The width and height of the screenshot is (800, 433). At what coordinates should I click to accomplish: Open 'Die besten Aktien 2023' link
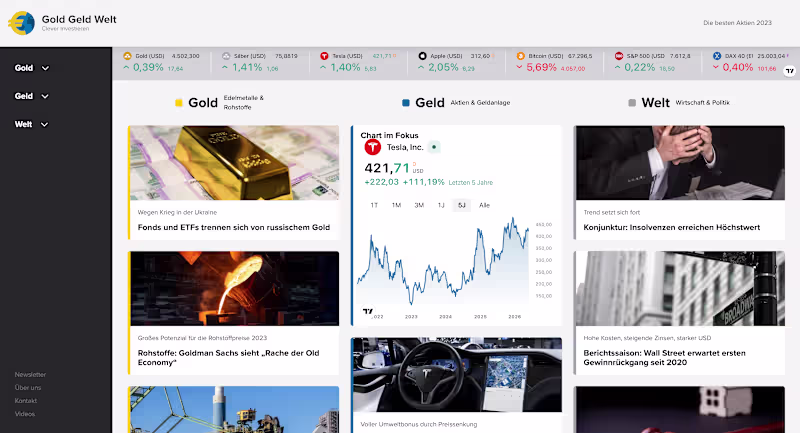(737, 23)
